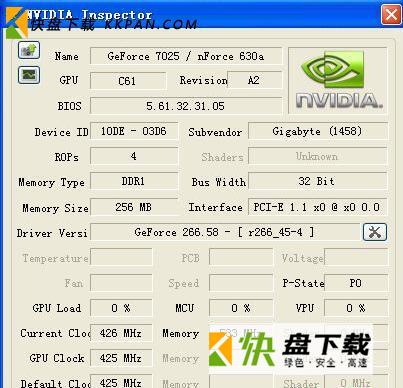This screenshot has height=388, width=403.
Task: Click the MCU label
Action: click(x=185, y=308)
